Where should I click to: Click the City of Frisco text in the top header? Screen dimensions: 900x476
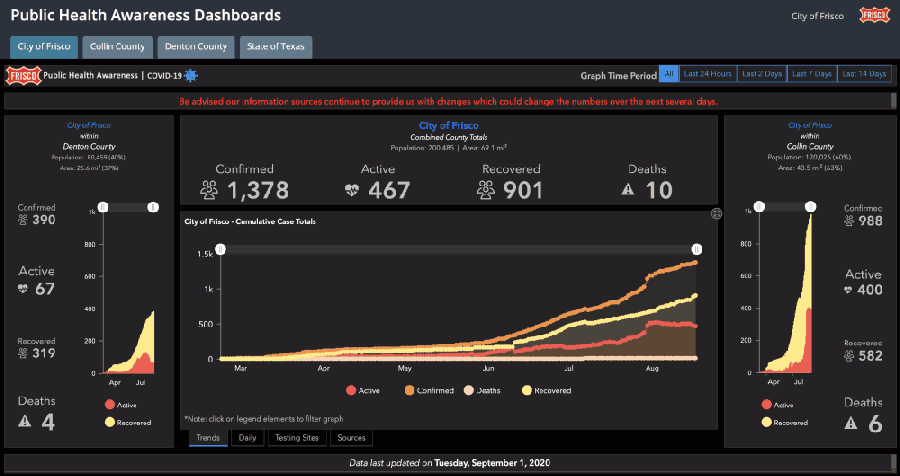point(817,16)
